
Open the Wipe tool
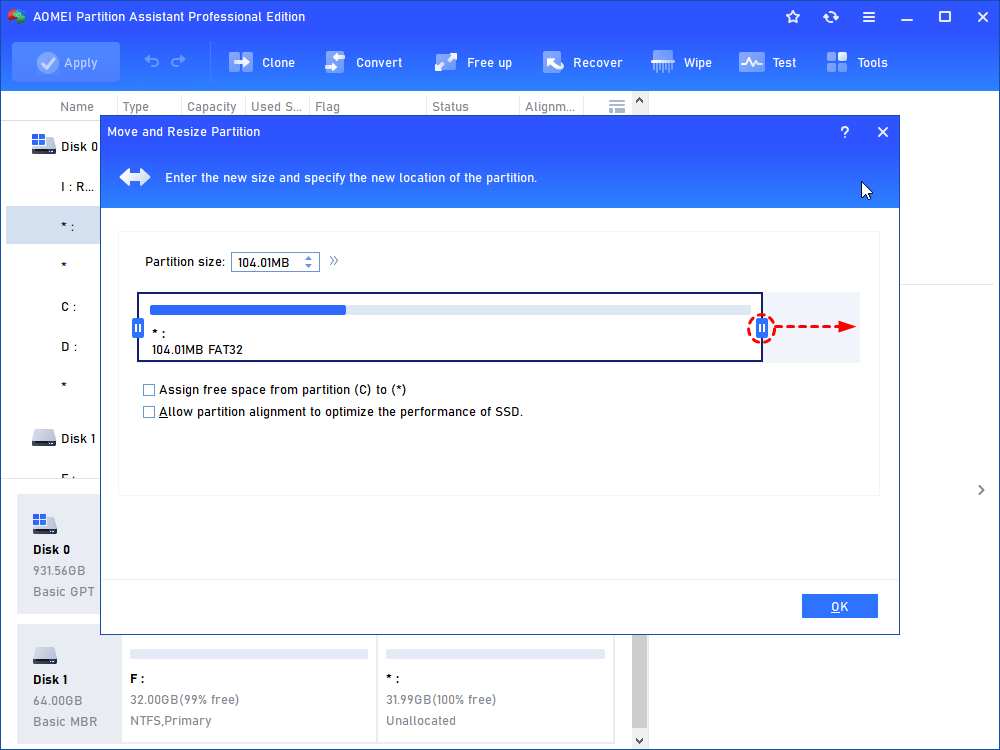click(681, 62)
